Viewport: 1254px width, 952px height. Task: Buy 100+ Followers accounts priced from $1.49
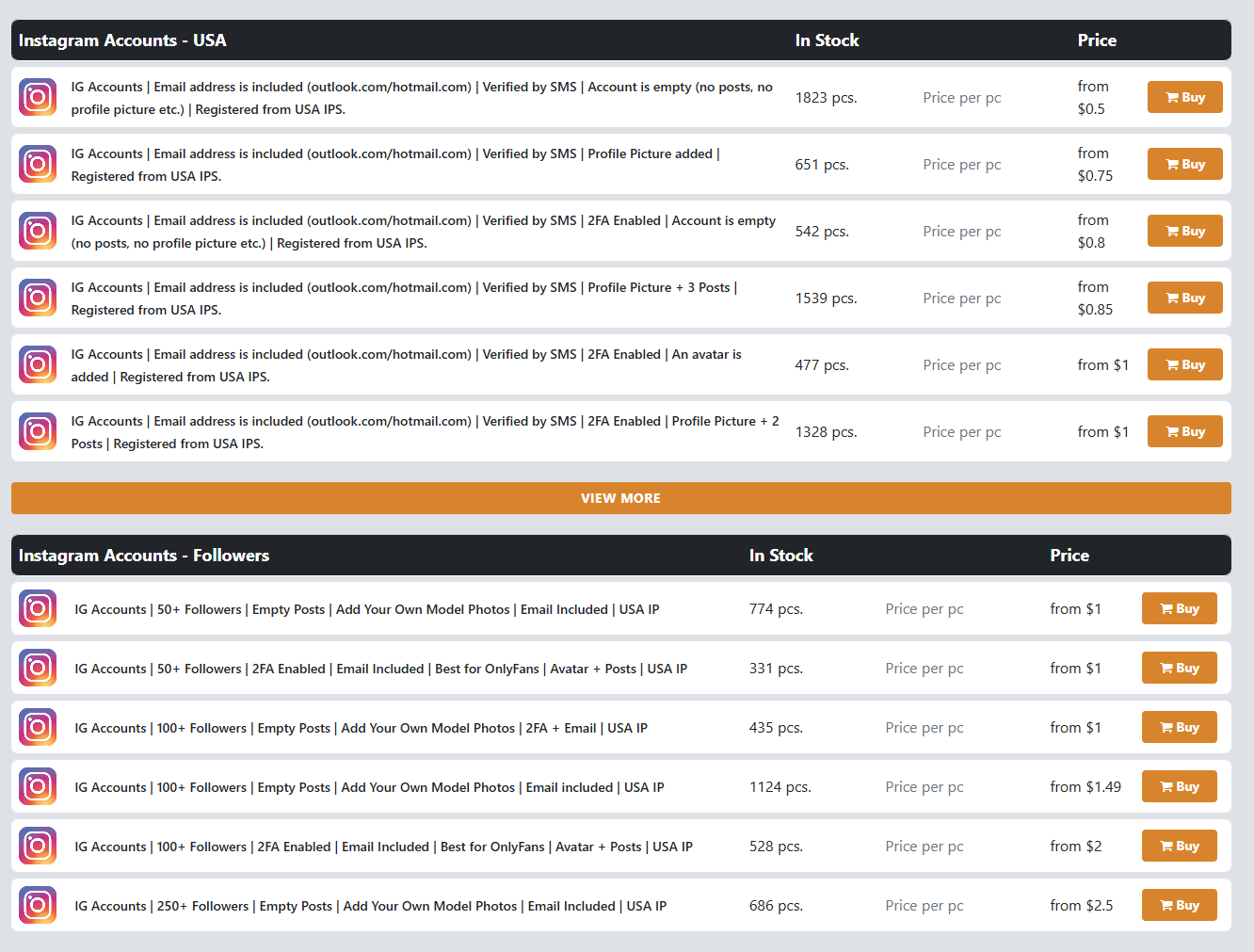(1179, 786)
